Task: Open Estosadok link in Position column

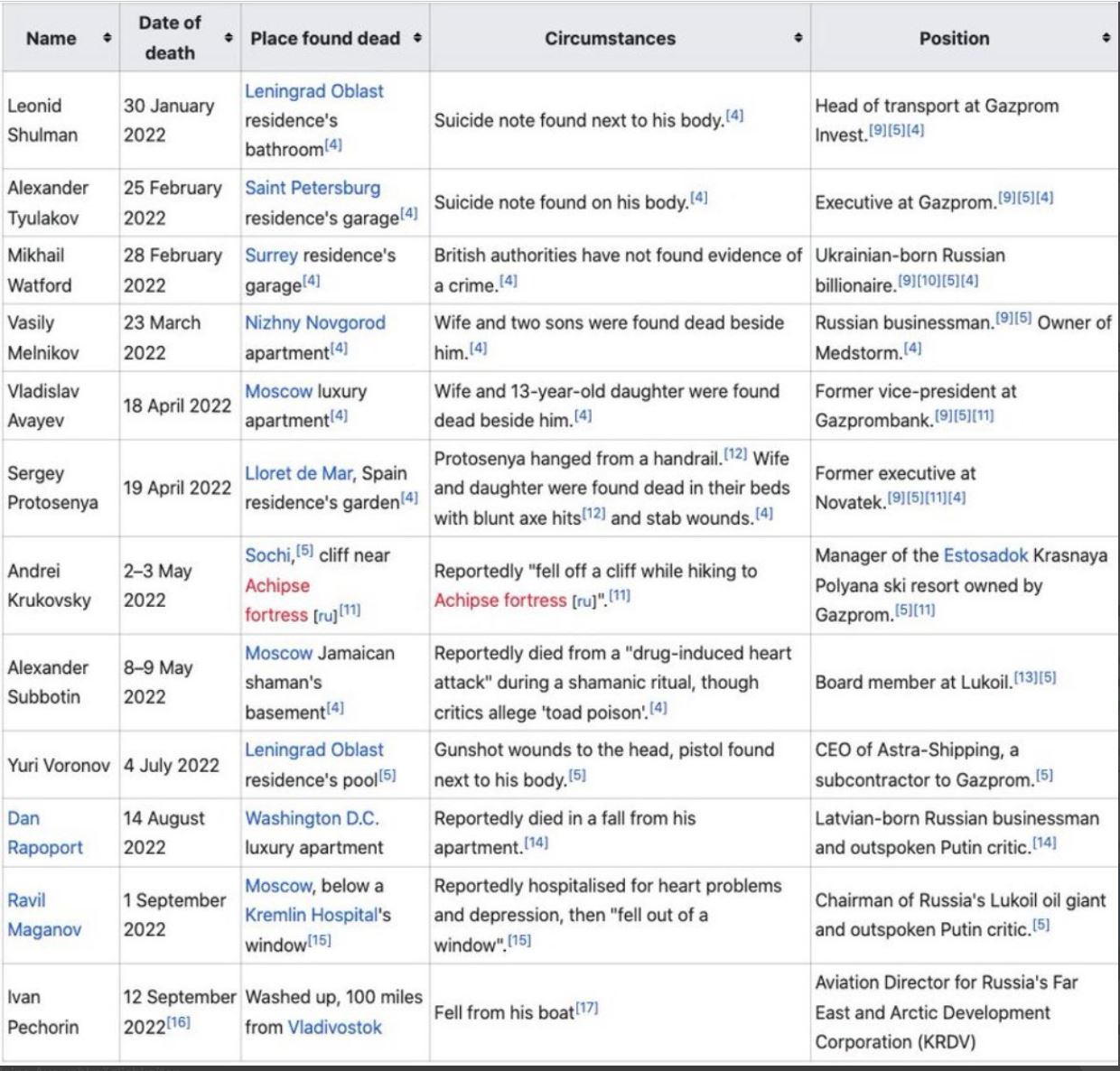Action: [x=985, y=555]
